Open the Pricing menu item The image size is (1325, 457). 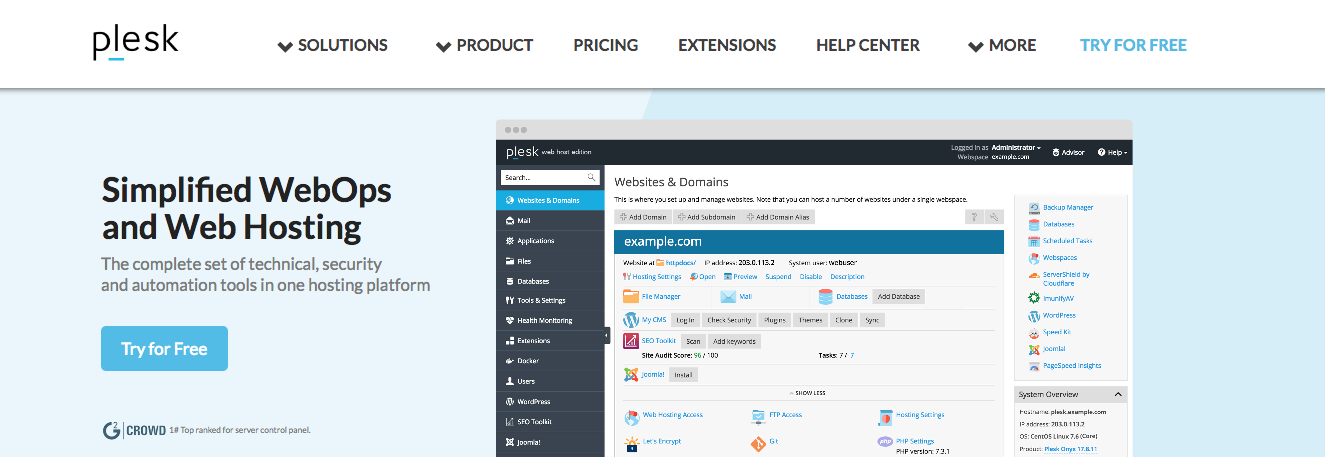(606, 45)
